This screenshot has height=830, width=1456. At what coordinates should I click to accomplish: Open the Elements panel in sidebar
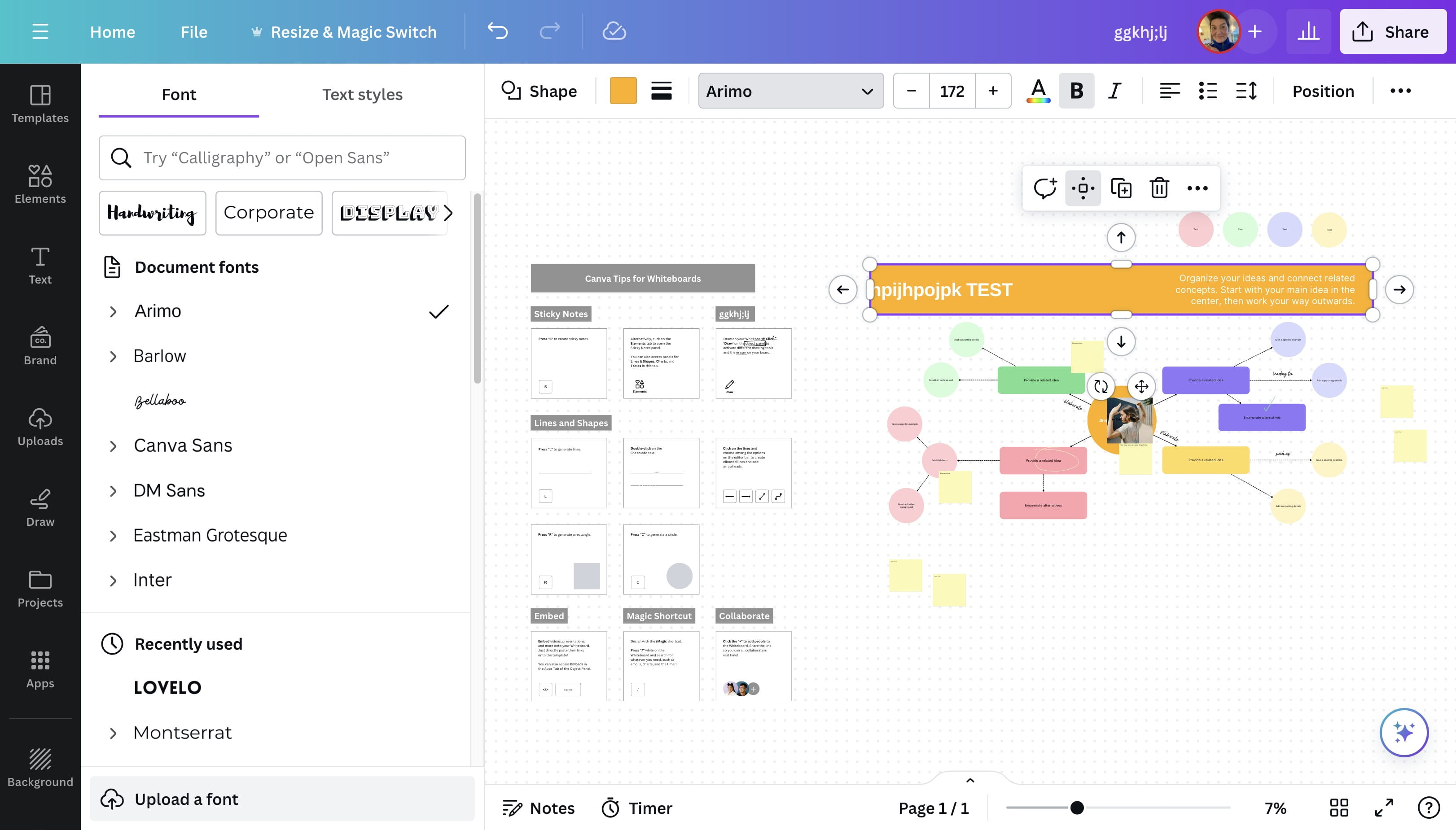pyautogui.click(x=40, y=183)
